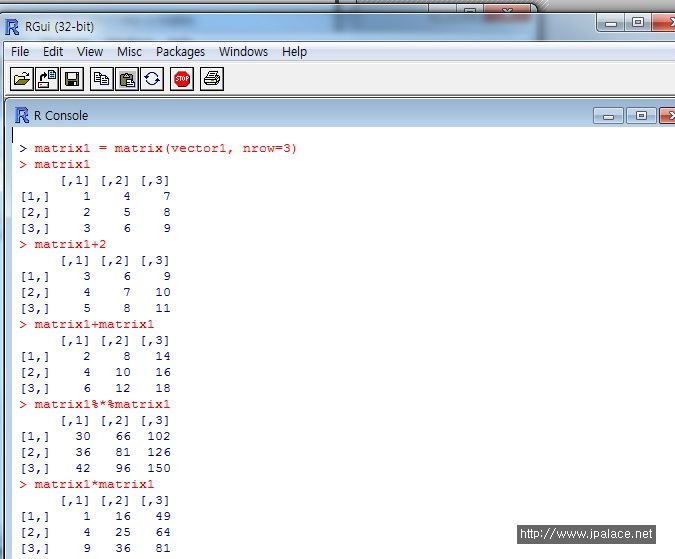Print using the printer toolbar icon

pos(212,79)
